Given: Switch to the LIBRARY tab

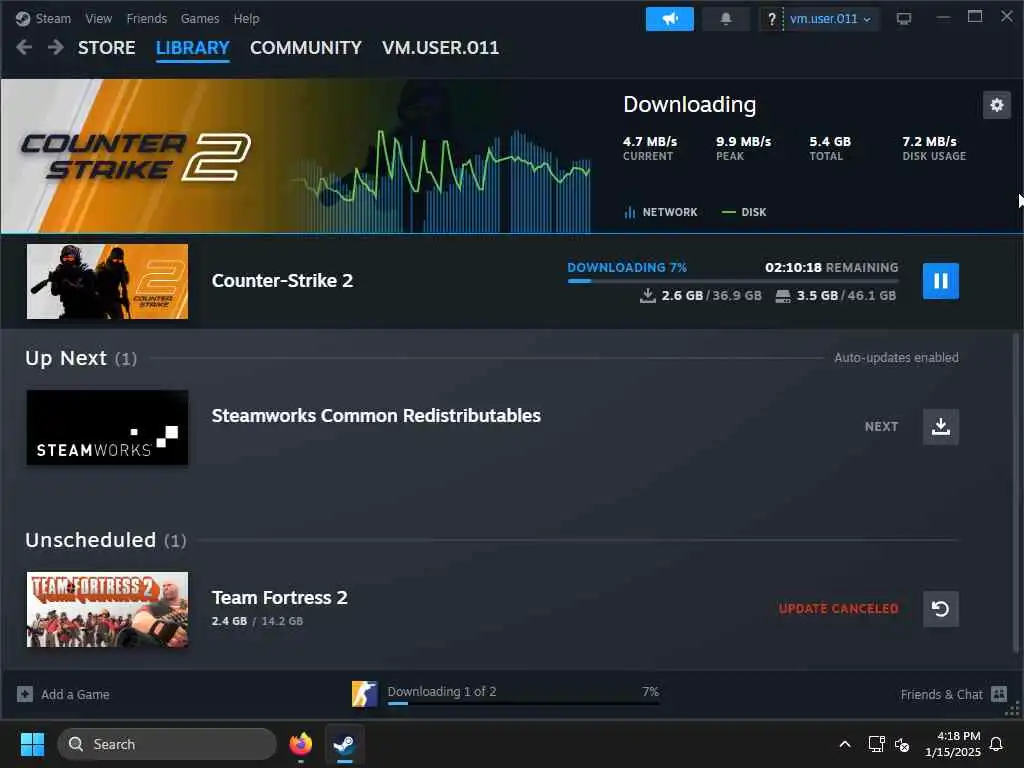Looking at the screenshot, I should [x=193, y=48].
